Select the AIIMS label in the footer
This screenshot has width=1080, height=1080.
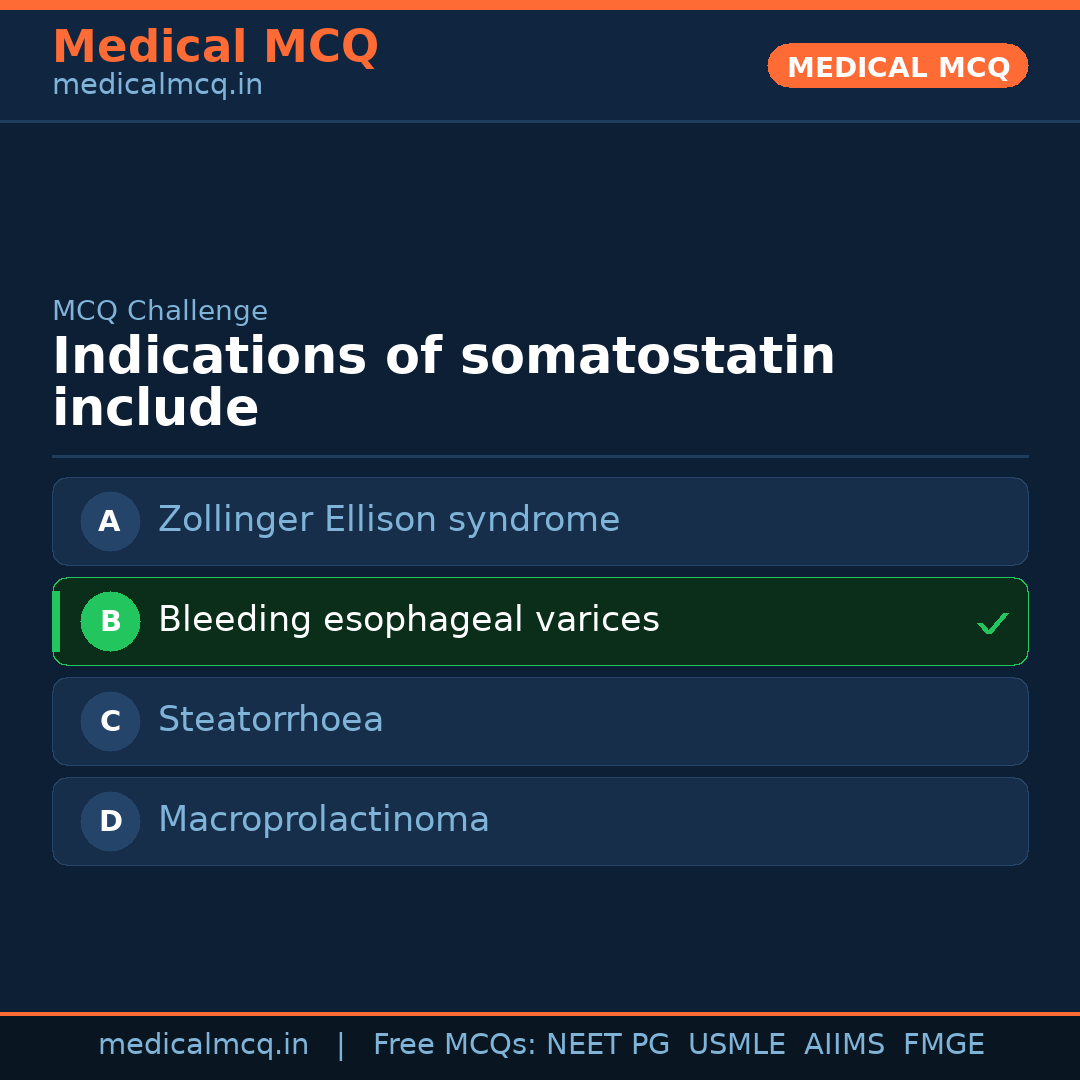(844, 1045)
